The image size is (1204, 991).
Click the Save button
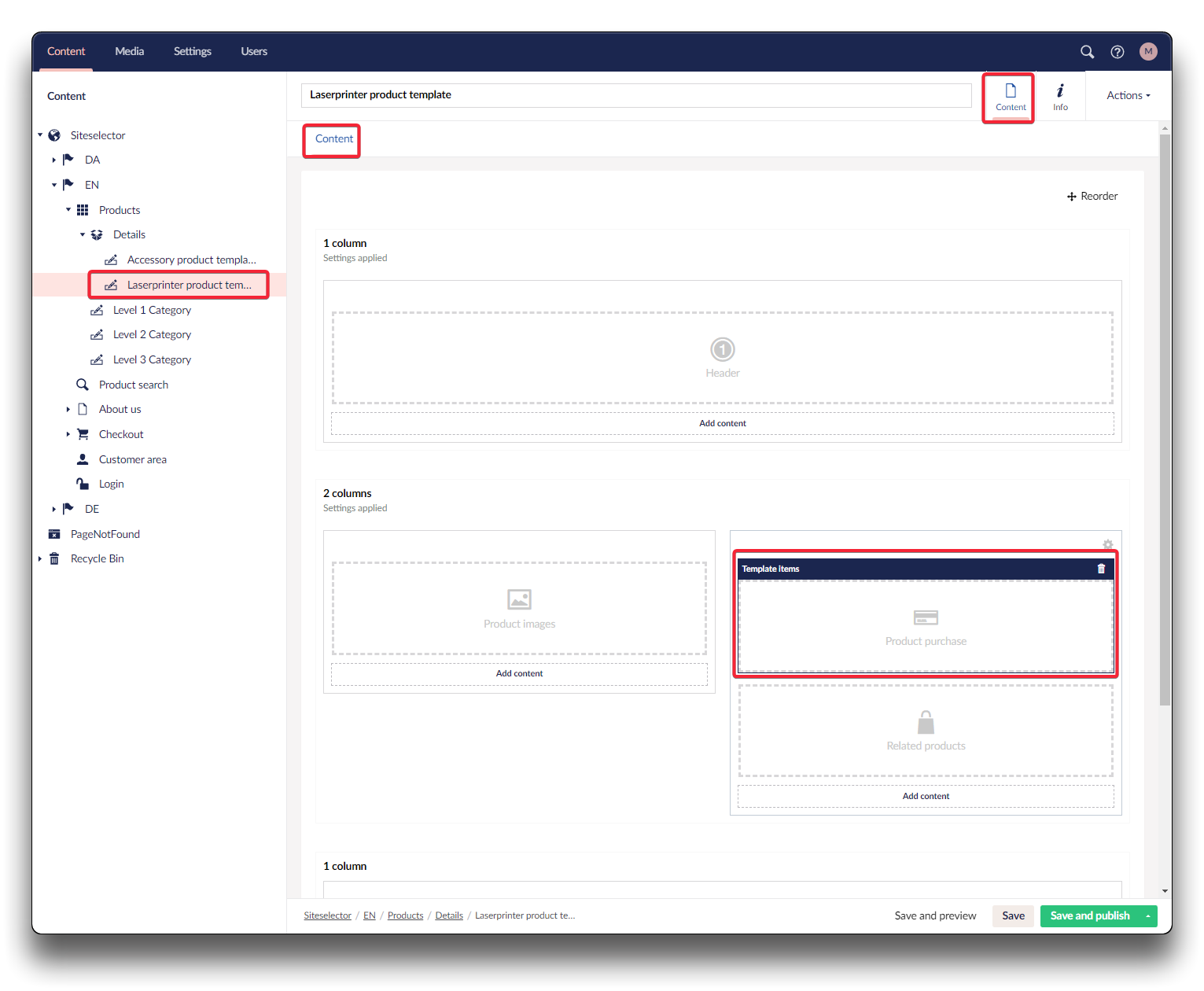[1013, 916]
